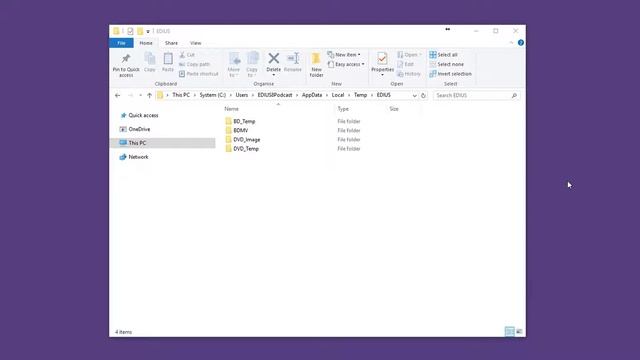
Task: Click EDIUS8Podcast breadcrumb
Action: coord(275,95)
